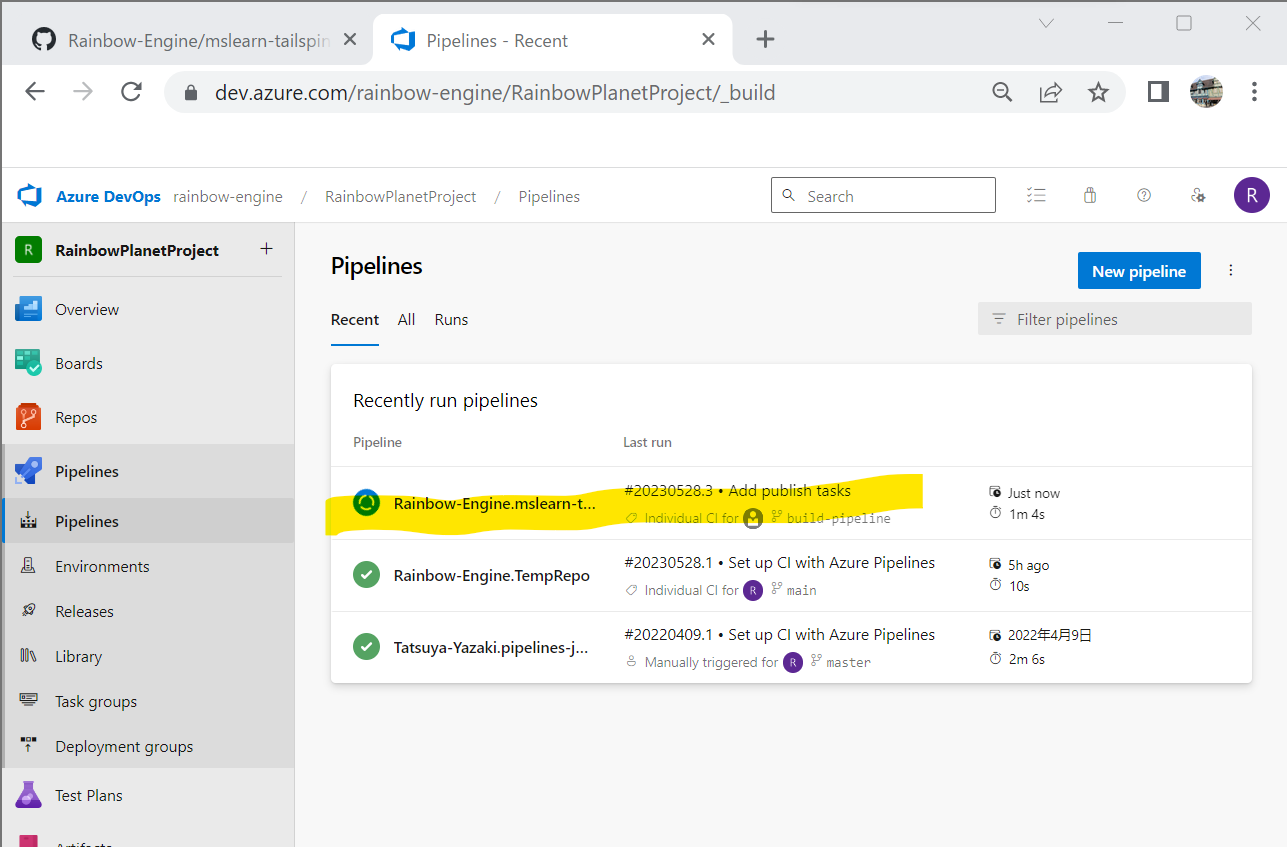Open the Rainbow-Engine.TempRepo pipeline
Image resolution: width=1287 pixels, height=847 pixels.
click(x=491, y=576)
